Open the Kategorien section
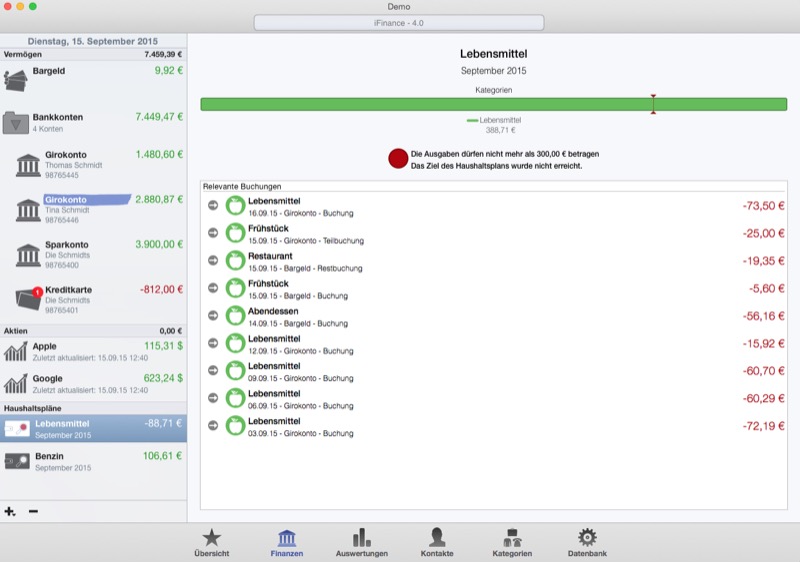 point(512,541)
